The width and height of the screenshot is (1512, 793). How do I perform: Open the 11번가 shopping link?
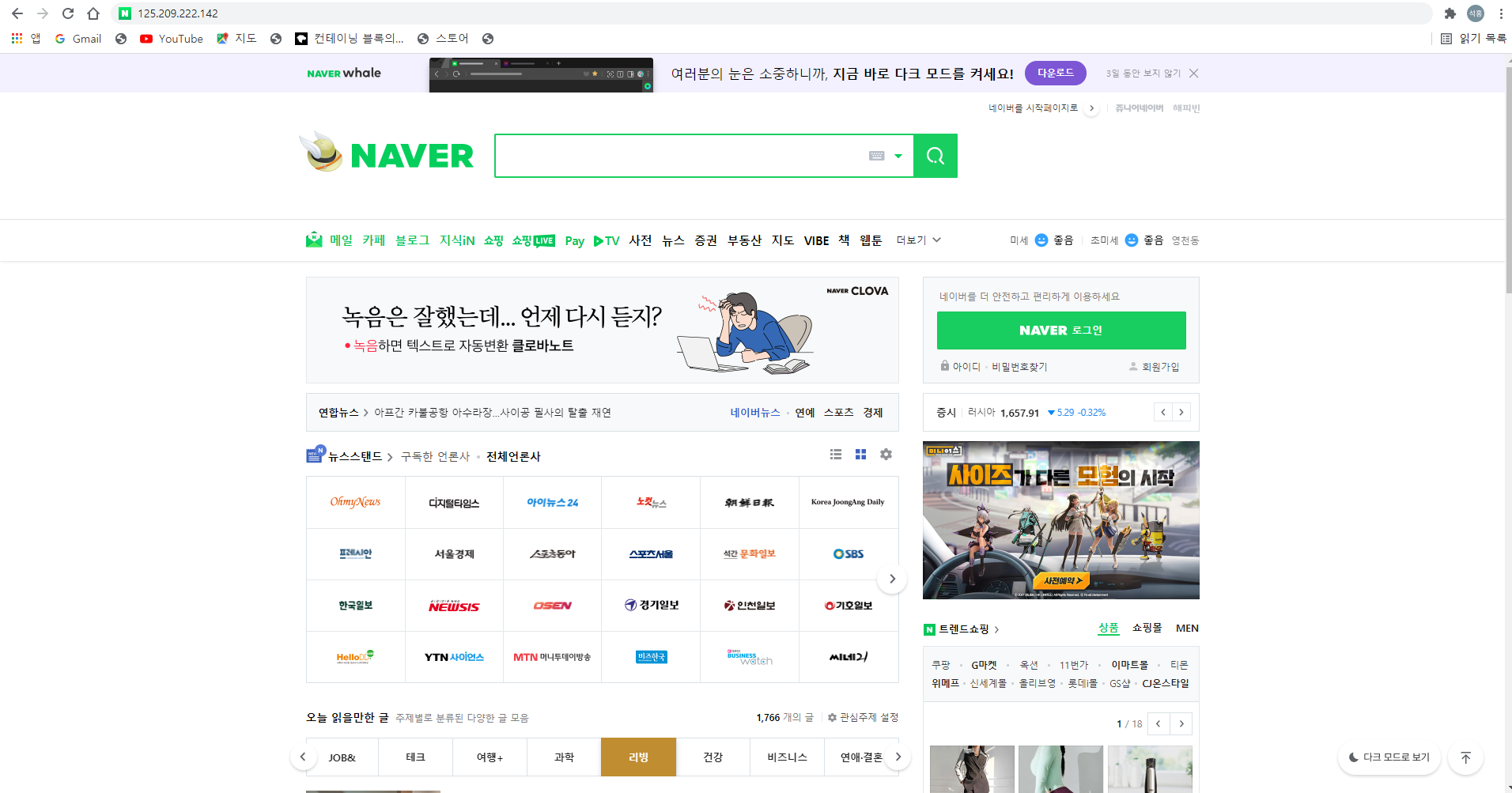[x=1074, y=665]
